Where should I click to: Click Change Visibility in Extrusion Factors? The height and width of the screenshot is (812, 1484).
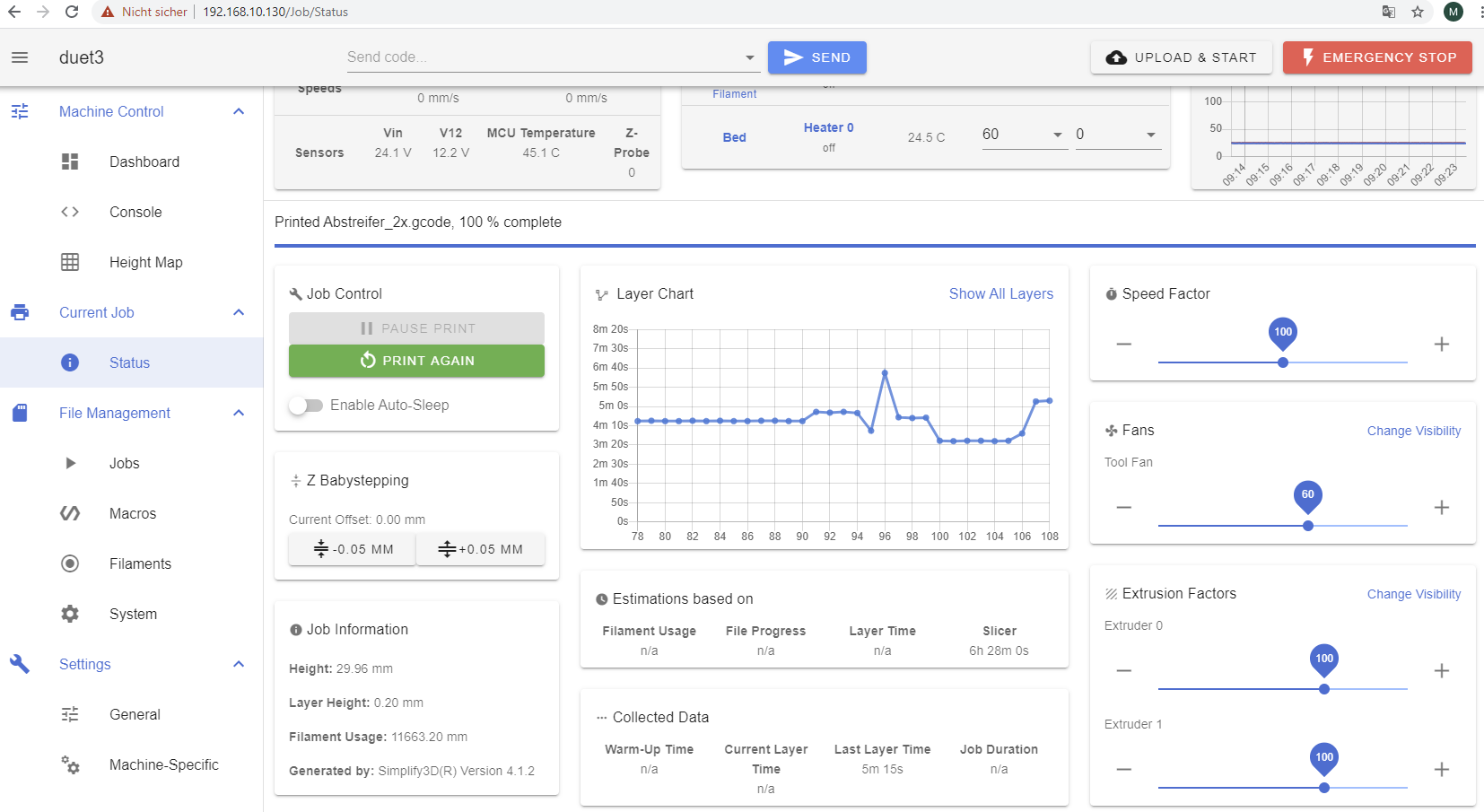coord(1414,594)
